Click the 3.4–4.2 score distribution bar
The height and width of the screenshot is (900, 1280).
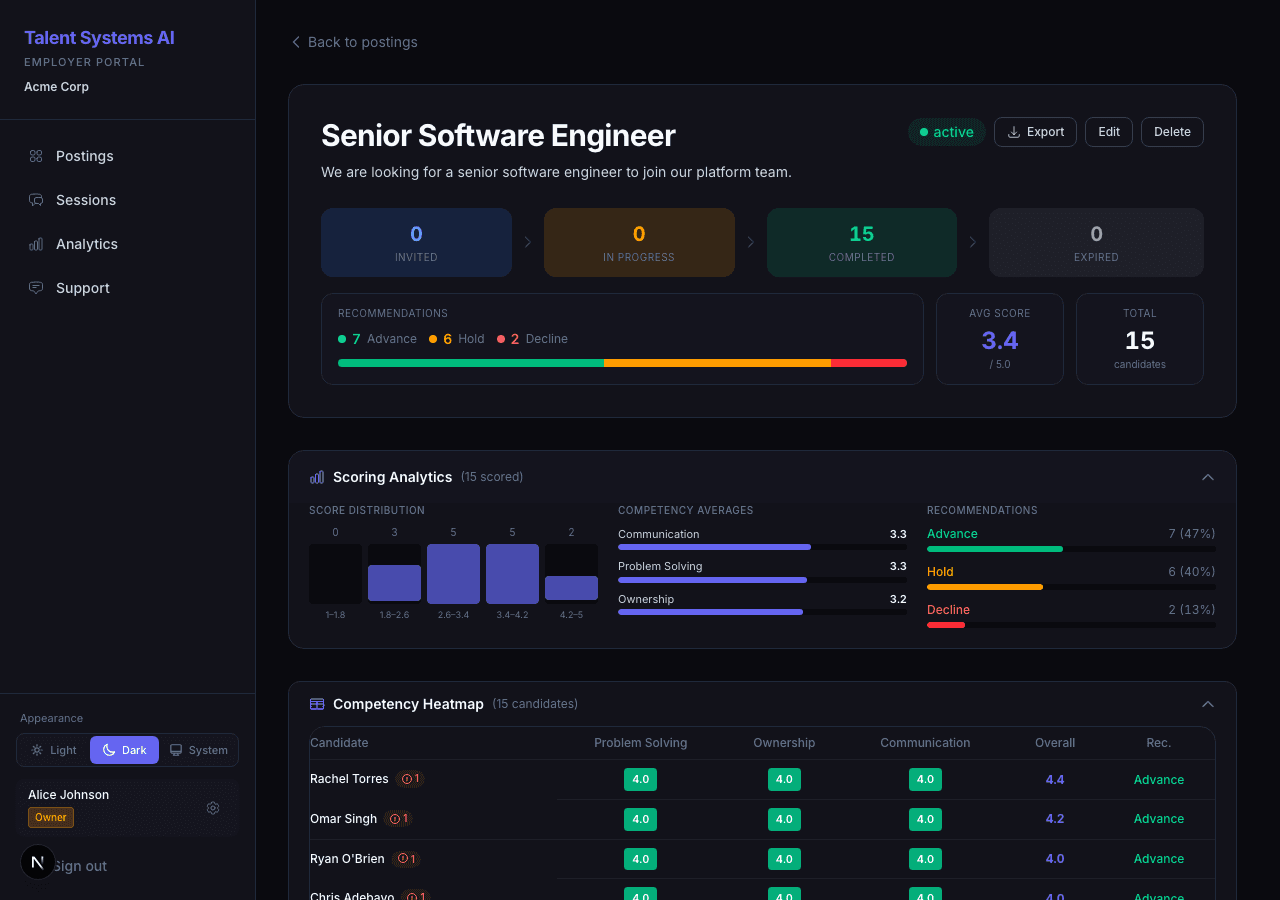pyautogui.click(x=512, y=574)
